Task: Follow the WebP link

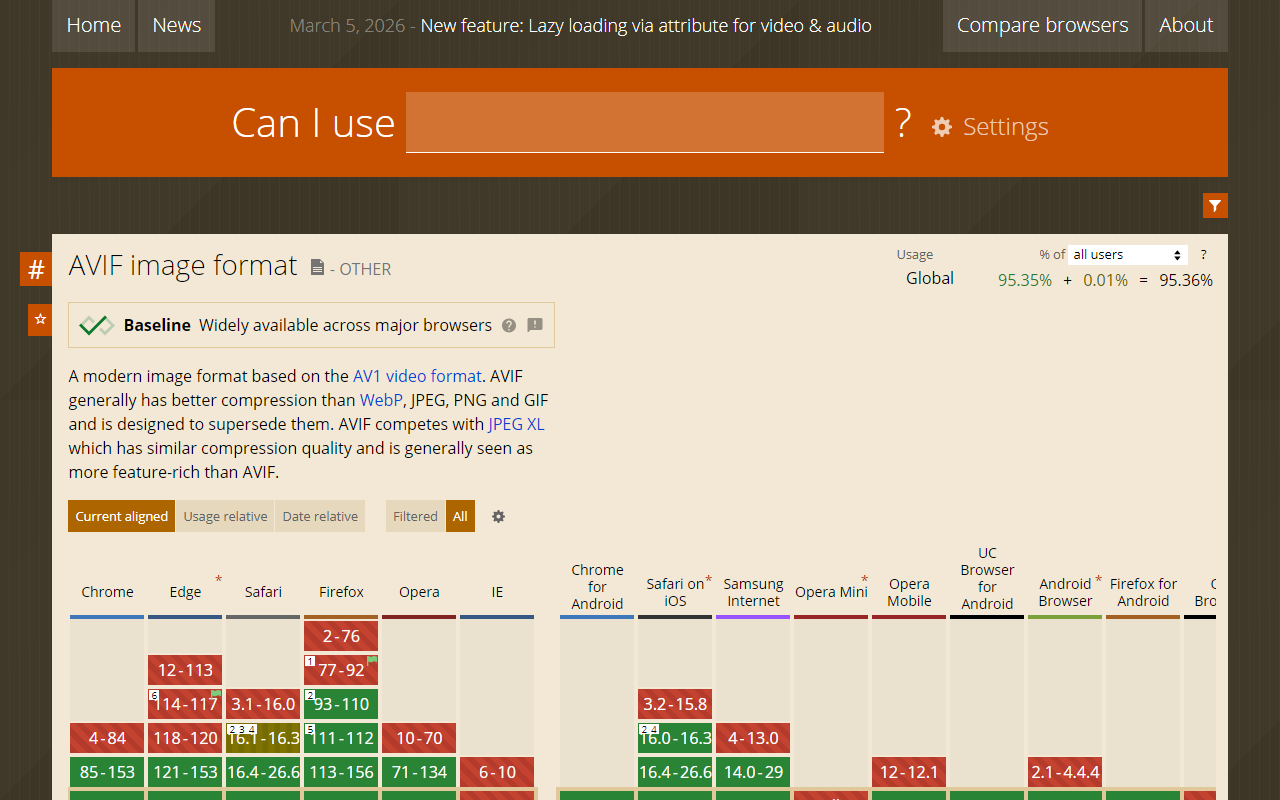Action: pos(381,400)
